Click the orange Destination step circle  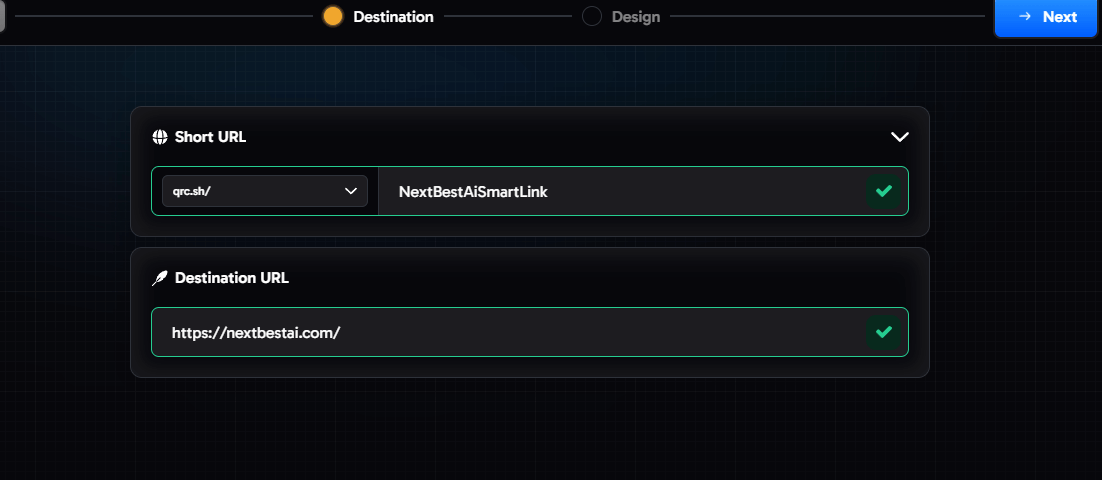(x=332, y=16)
